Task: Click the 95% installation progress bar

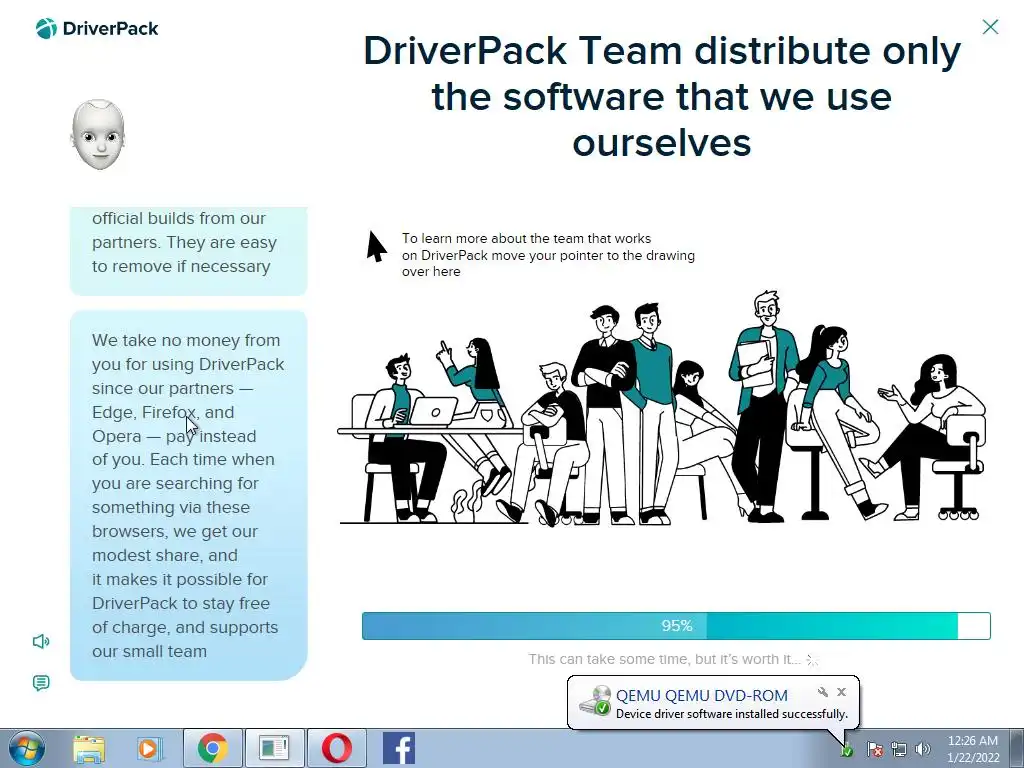Action: click(676, 626)
